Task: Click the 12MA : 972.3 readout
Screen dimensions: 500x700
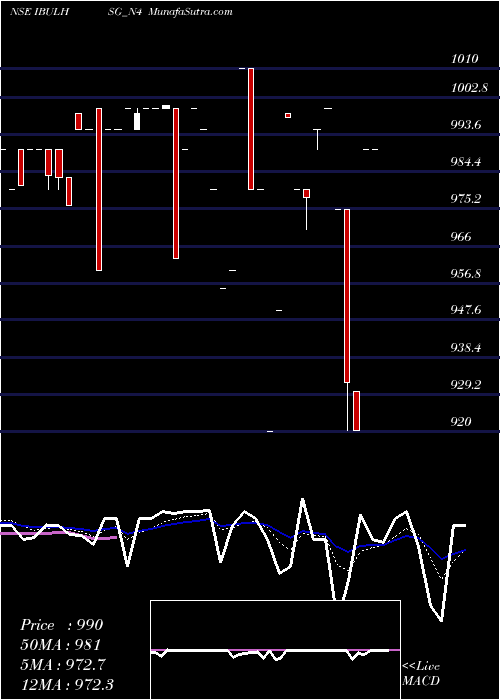Action: tap(67, 684)
